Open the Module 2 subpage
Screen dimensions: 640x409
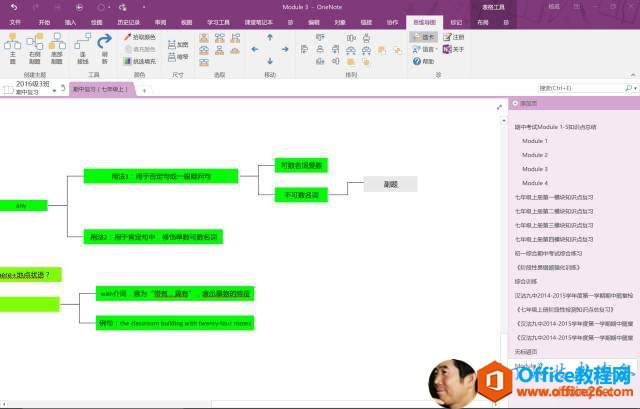[x=535, y=155]
